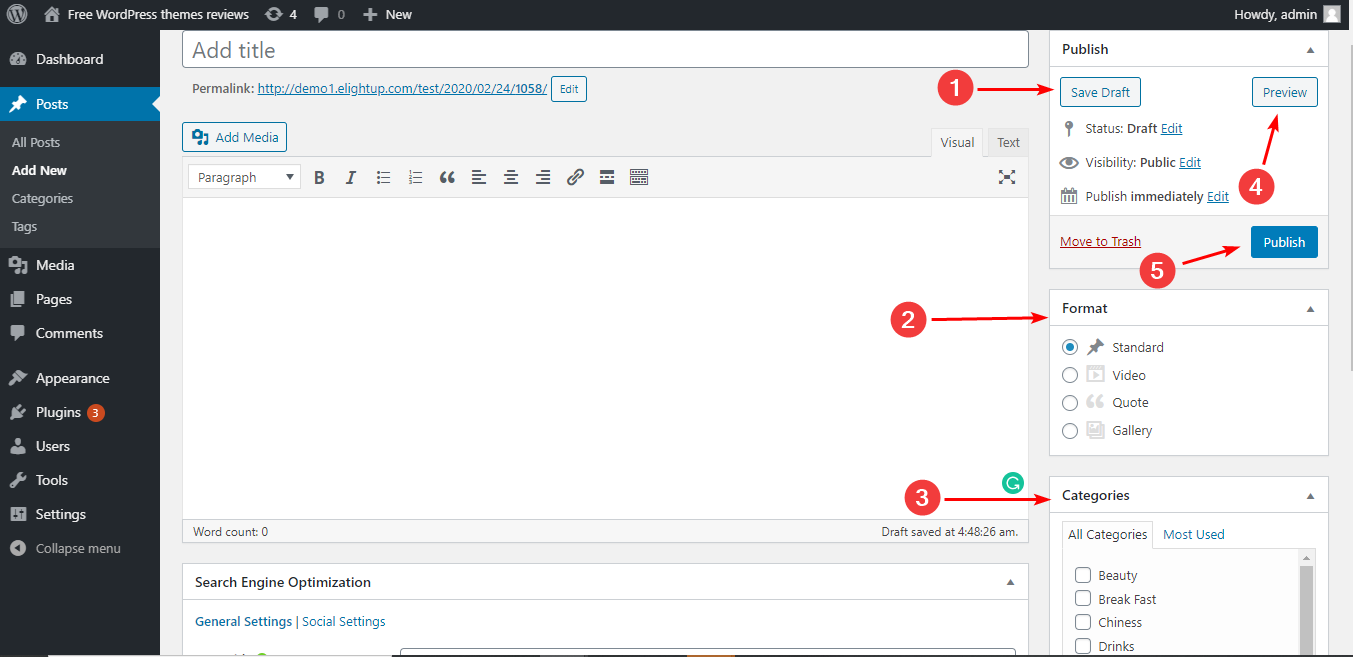Align text center
The height and width of the screenshot is (657, 1353).
click(511, 177)
